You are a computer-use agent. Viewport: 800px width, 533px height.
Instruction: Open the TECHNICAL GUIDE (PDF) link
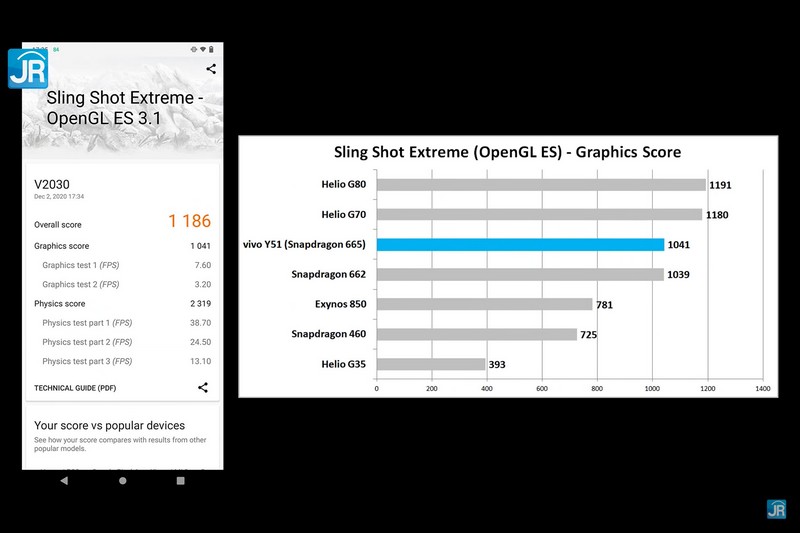point(75,387)
